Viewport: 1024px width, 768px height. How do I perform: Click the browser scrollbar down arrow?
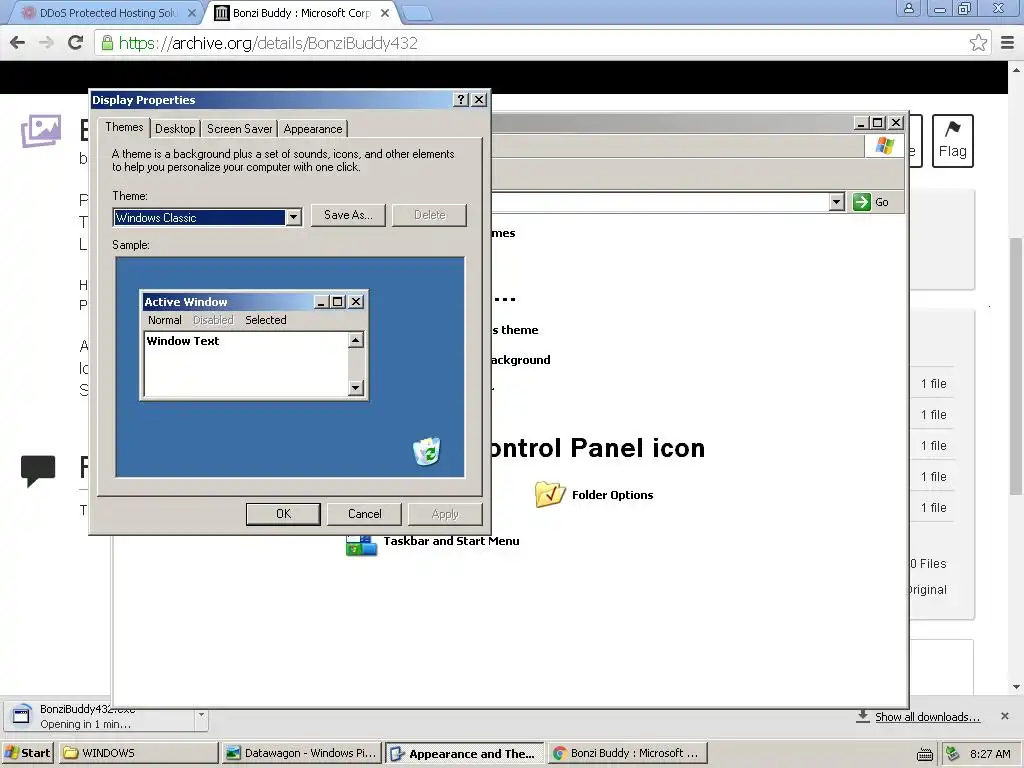tap(1016, 687)
